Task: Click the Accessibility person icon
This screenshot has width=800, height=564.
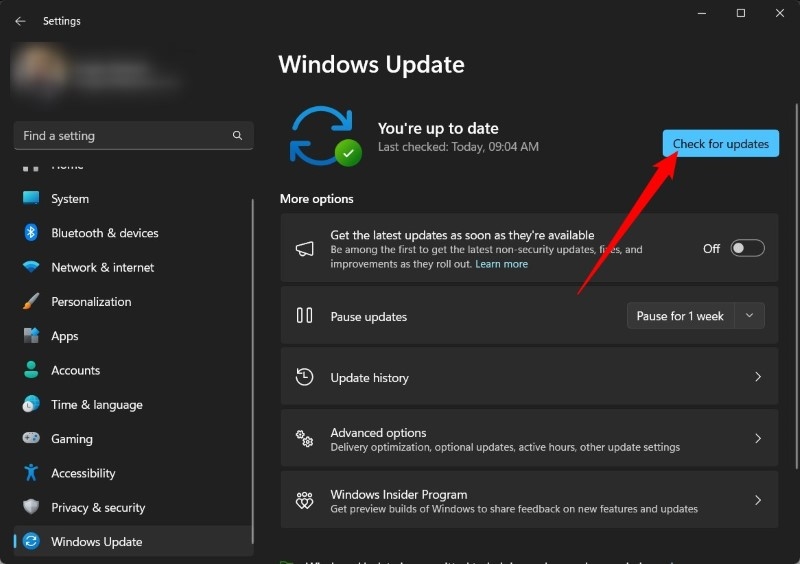Action: click(x=31, y=473)
